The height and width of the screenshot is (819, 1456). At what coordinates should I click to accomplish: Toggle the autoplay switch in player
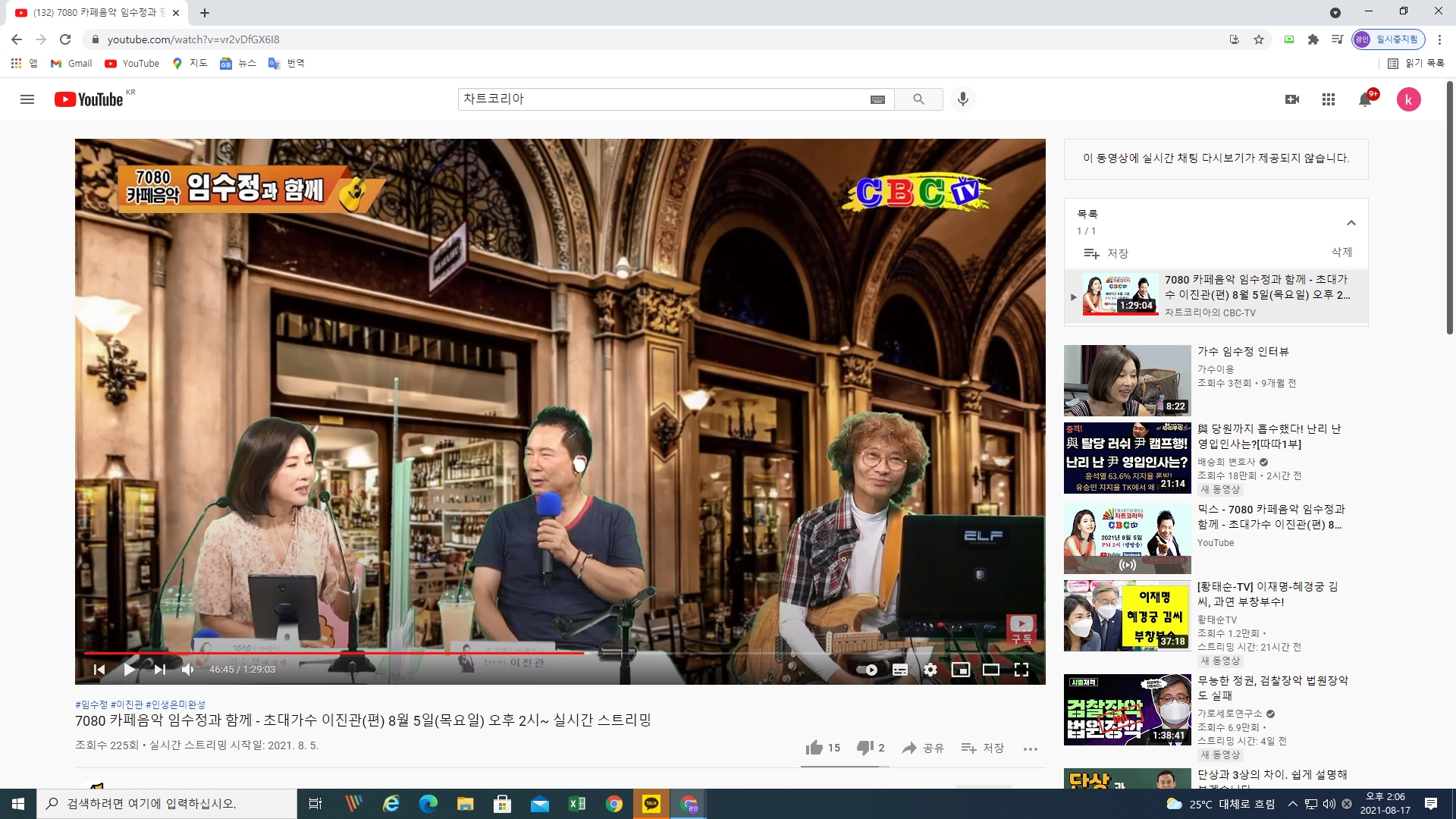tap(867, 670)
